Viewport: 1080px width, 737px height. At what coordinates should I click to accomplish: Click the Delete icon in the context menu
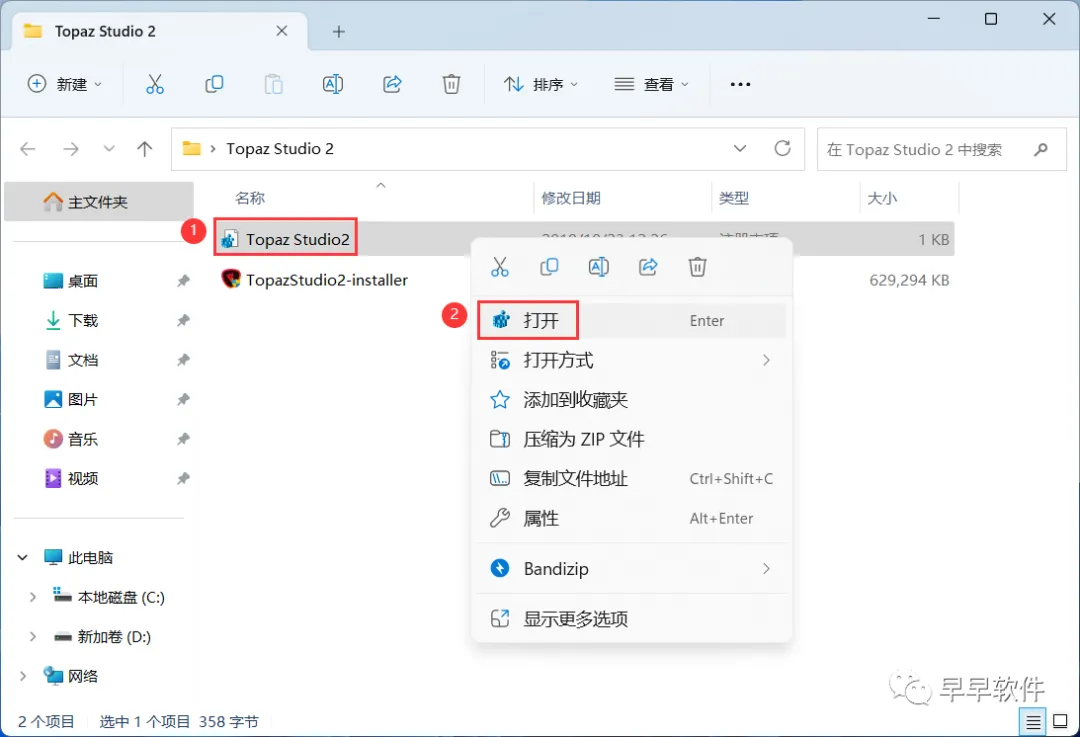(698, 267)
